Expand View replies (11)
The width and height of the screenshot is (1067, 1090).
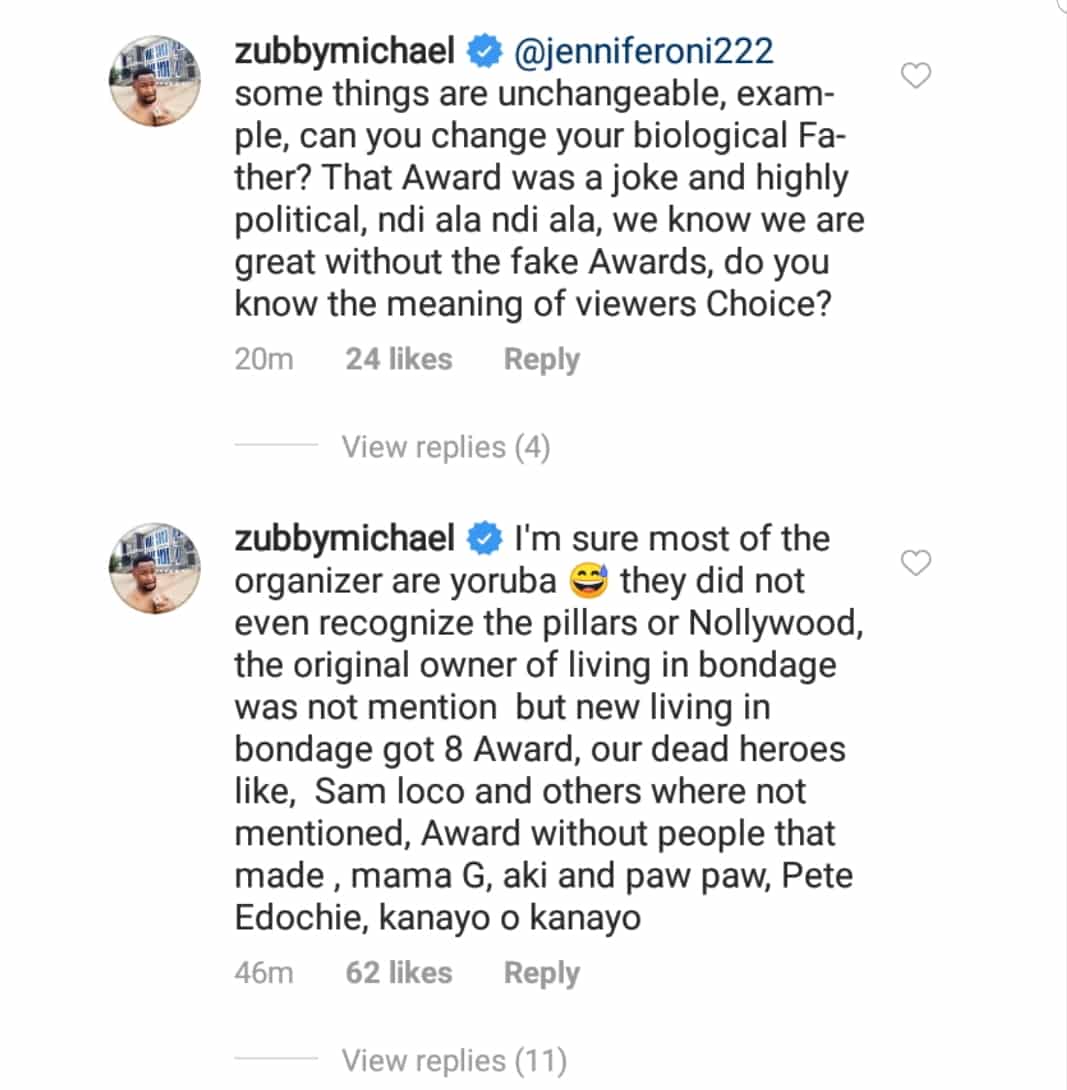(x=454, y=1060)
